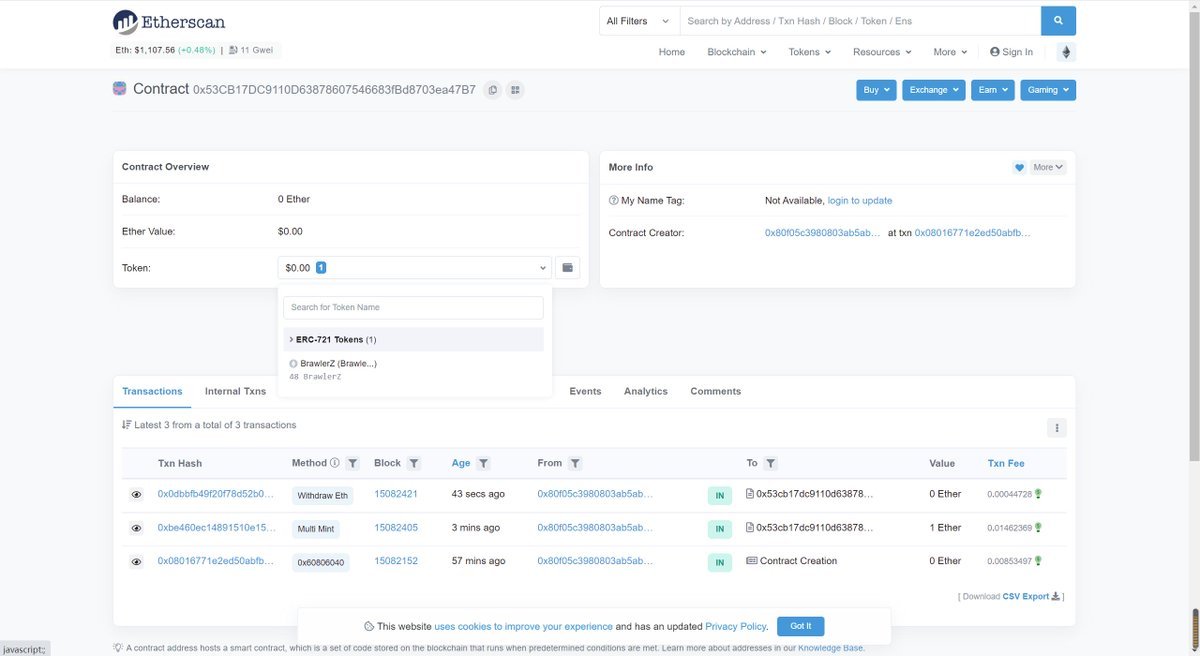Open the Exchange dropdown
Image resolution: width=1200 pixels, height=656 pixels.
[x=934, y=90]
